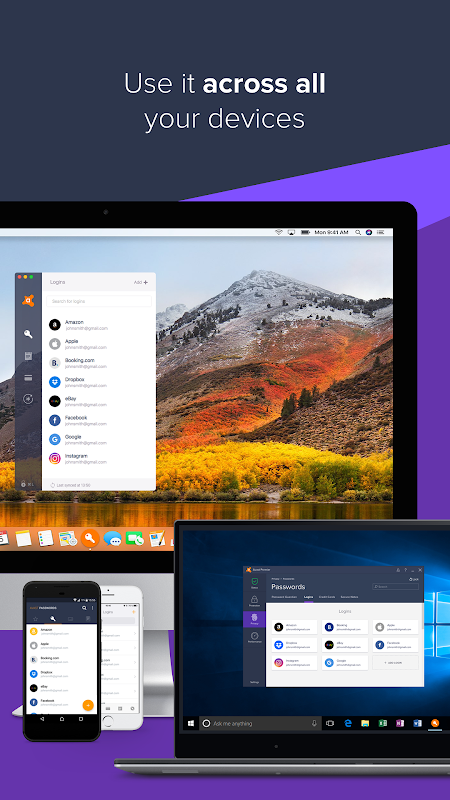450x800 pixels.
Task: Open the Dropbox login card in Windows app
Action: (294, 645)
